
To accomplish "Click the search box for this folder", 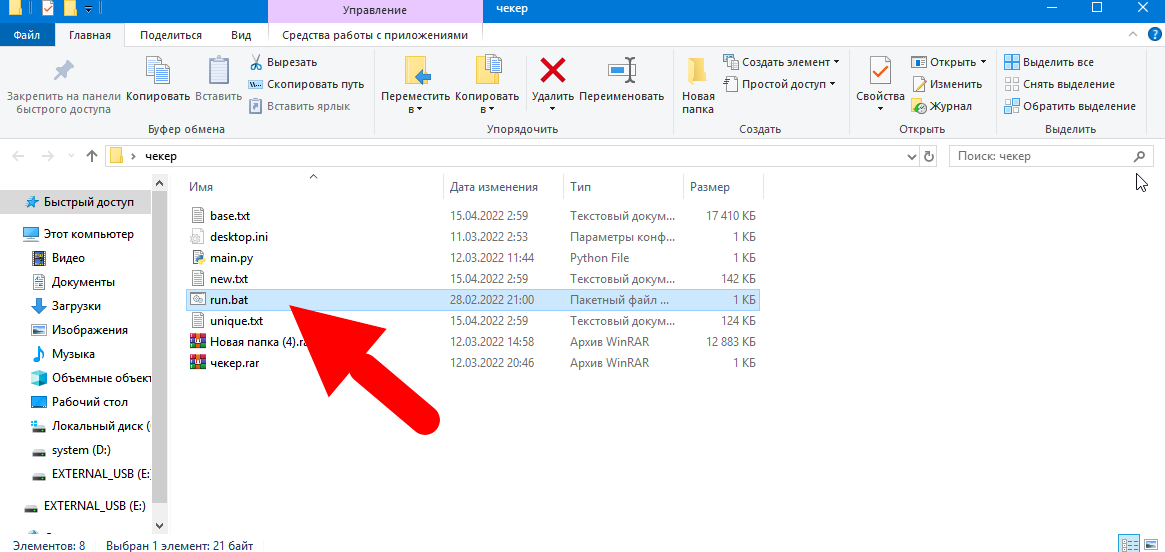I will pos(1040,157).
